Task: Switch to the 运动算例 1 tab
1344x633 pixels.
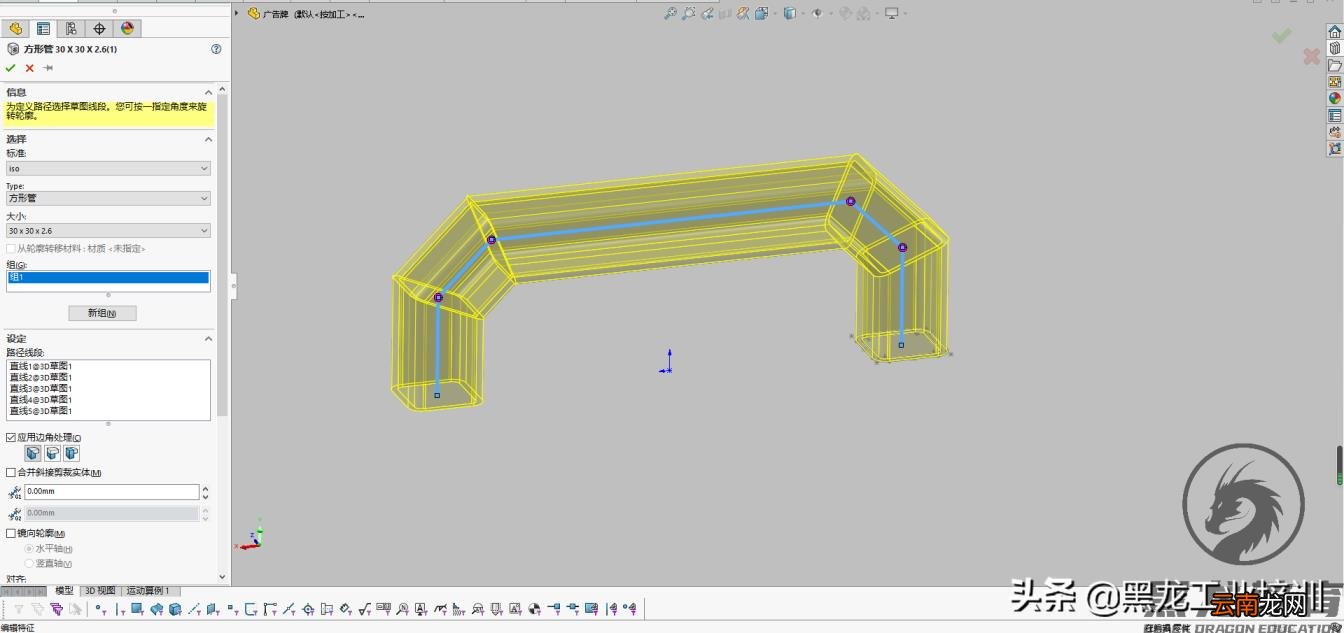Action: (148, 591)
